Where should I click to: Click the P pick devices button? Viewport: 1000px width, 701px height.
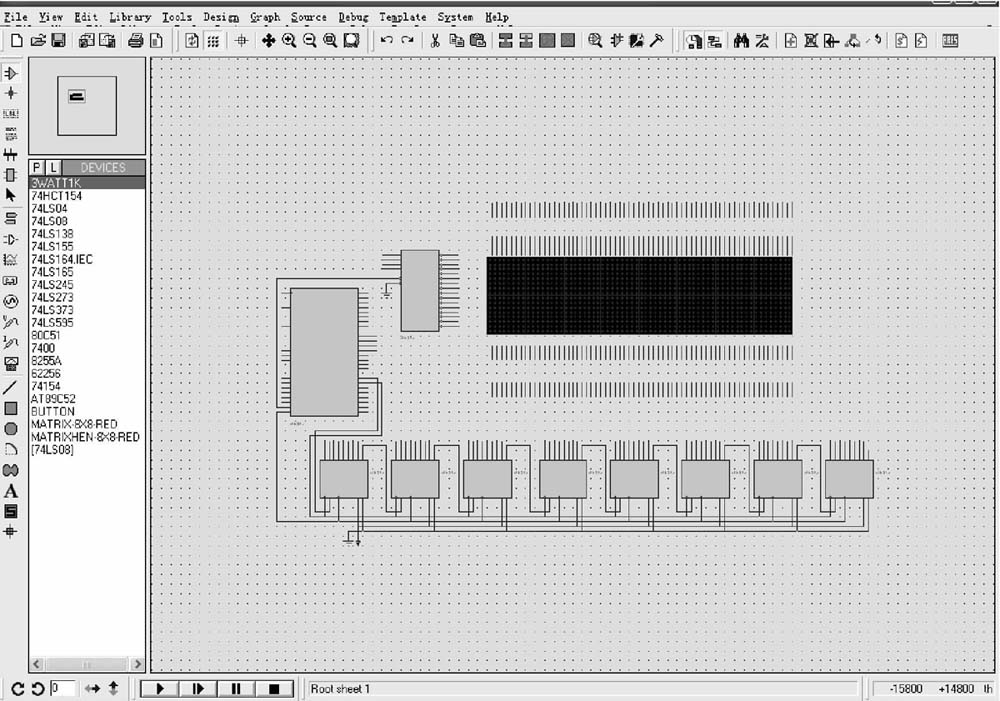(37, 168)
